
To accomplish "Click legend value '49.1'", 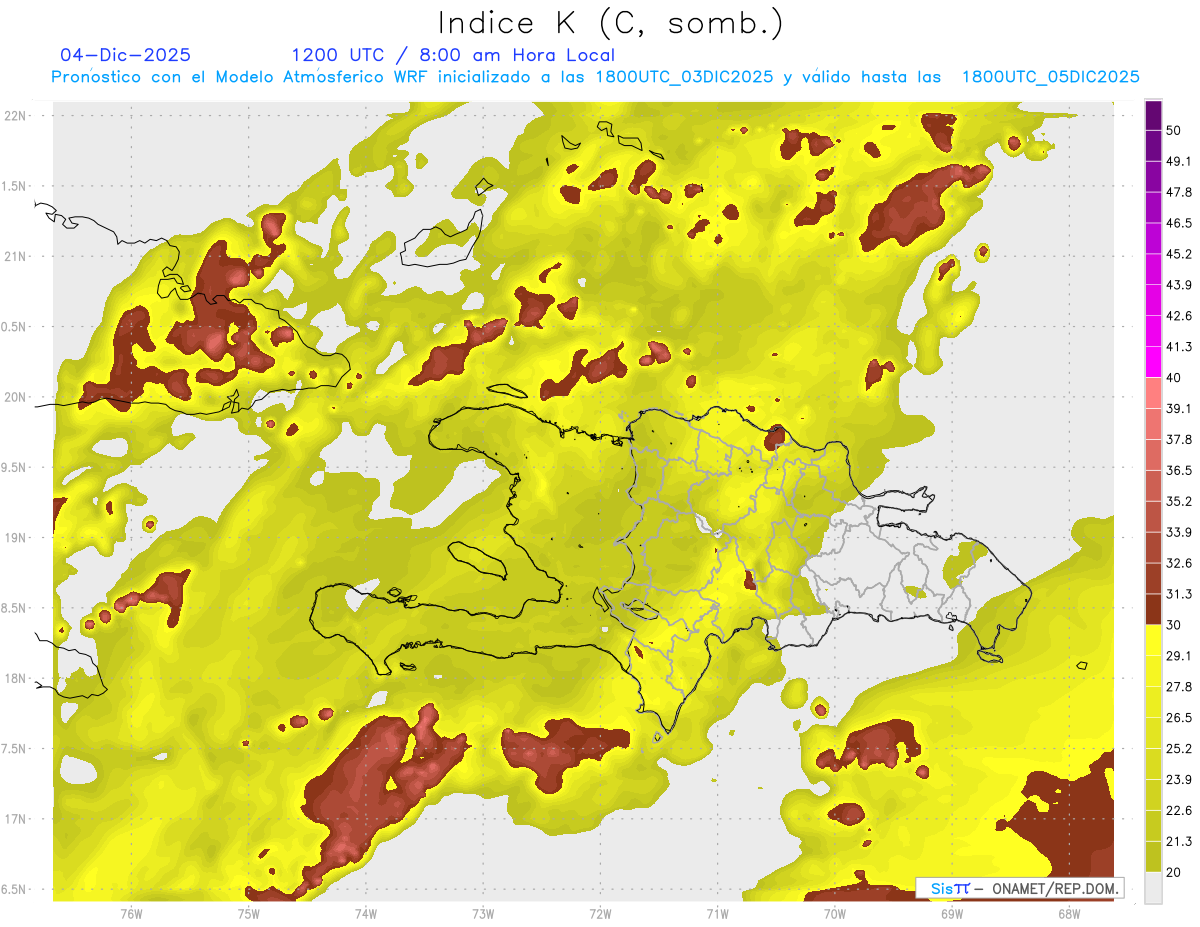I will point(1179,161).
